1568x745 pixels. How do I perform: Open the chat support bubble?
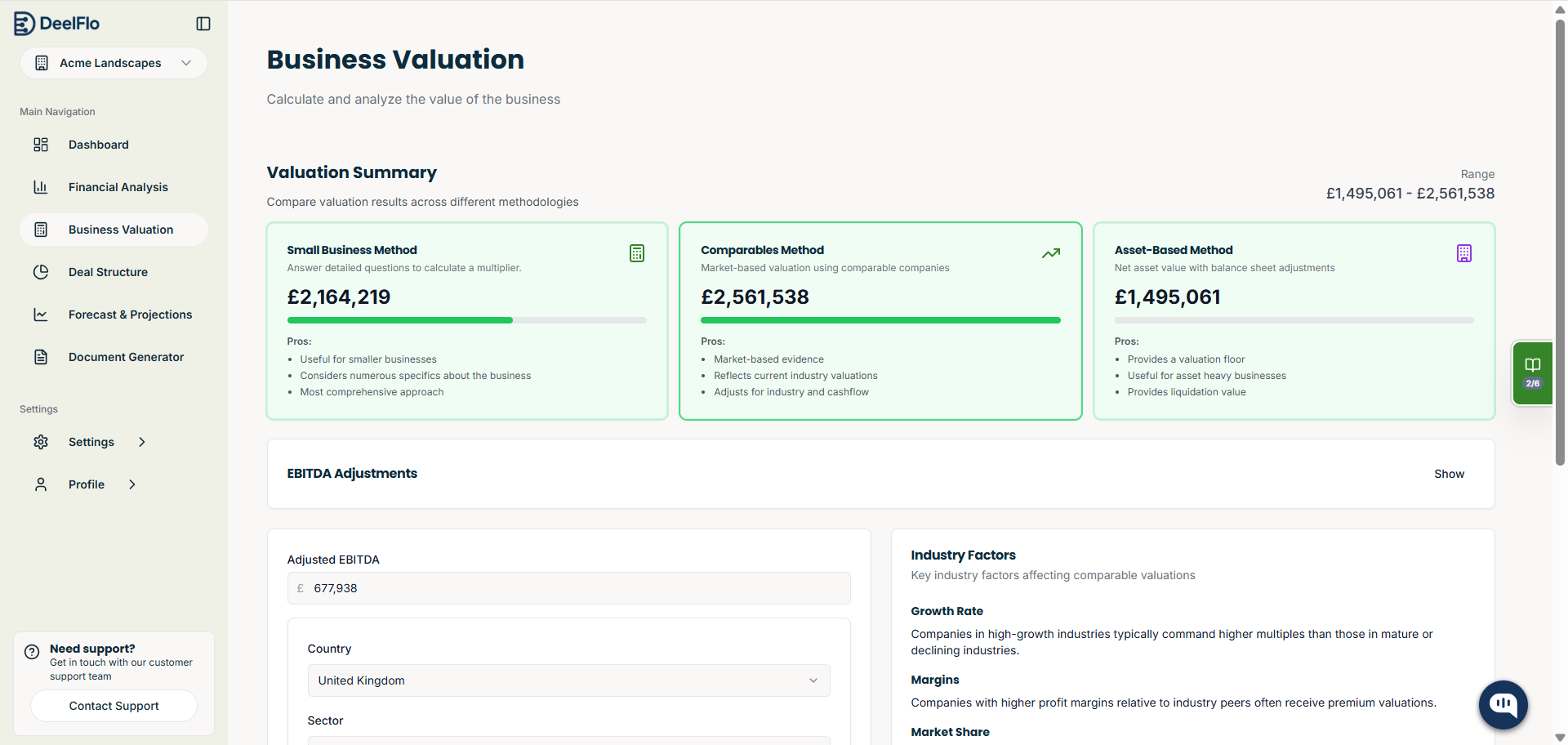(1503, 705)
